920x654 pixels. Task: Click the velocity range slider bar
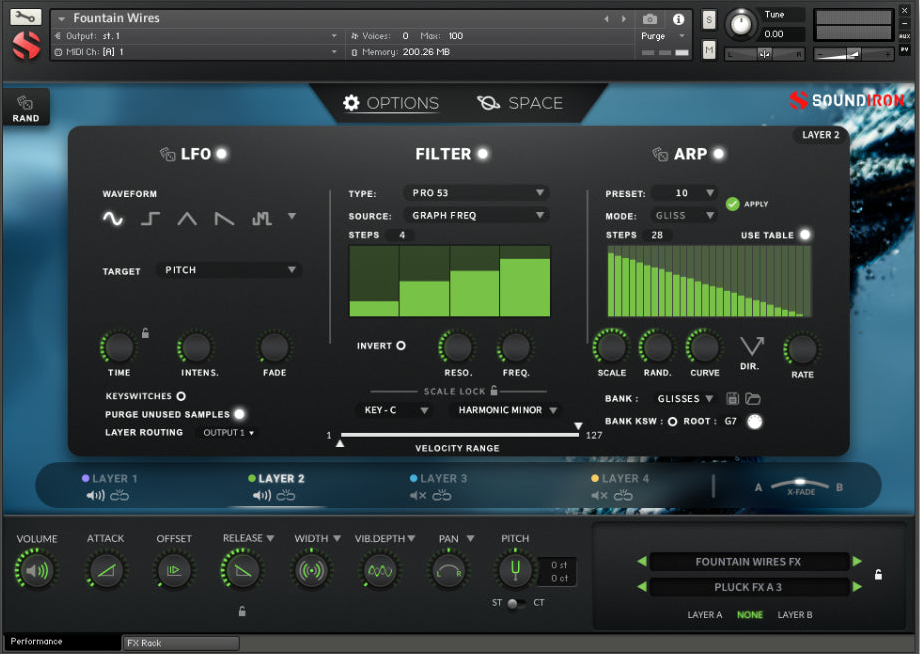point(459,435)
